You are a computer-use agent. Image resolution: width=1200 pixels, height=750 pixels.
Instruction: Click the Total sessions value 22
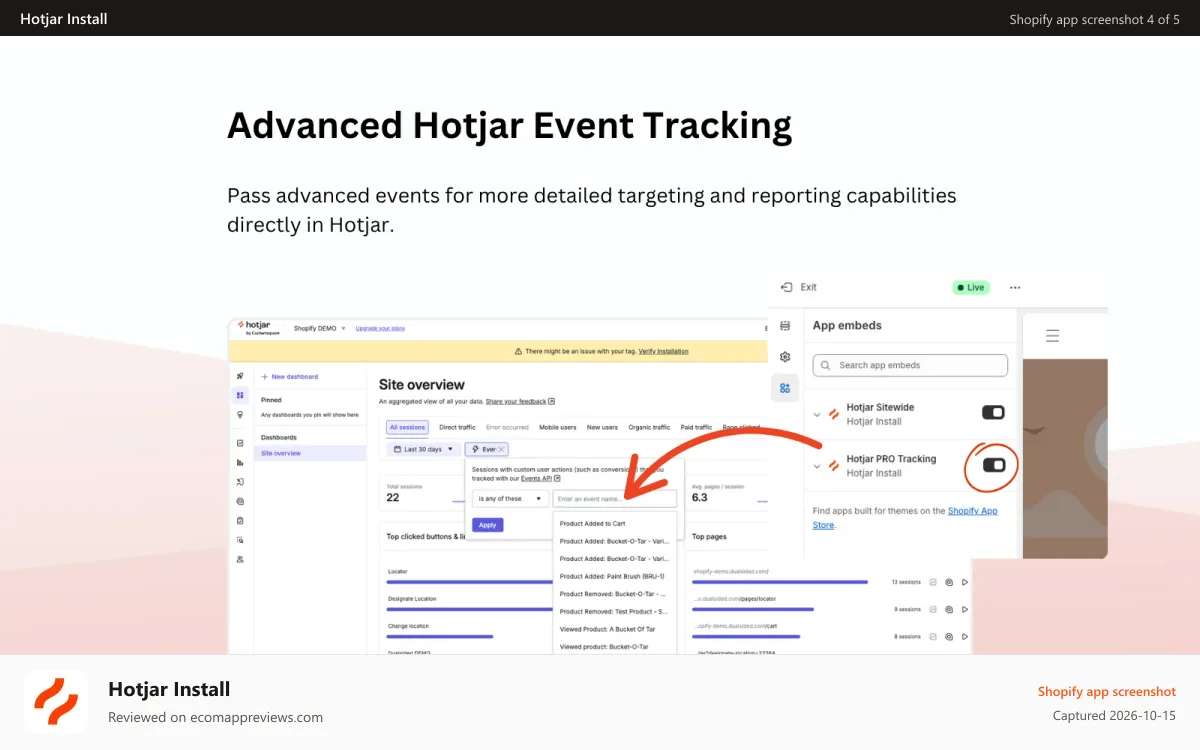coord(393,497)
